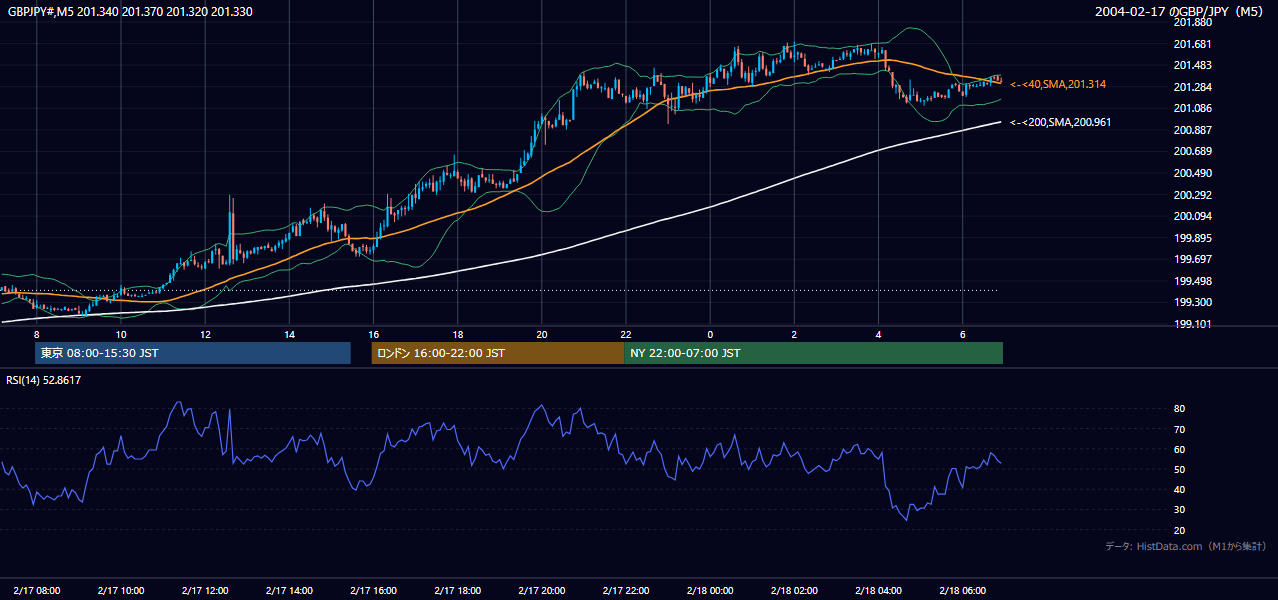The height and width of the screenshot is (600, 1278).
Task: Click the 2/18 04:00 bottom time label
Action: coord(878,591)
